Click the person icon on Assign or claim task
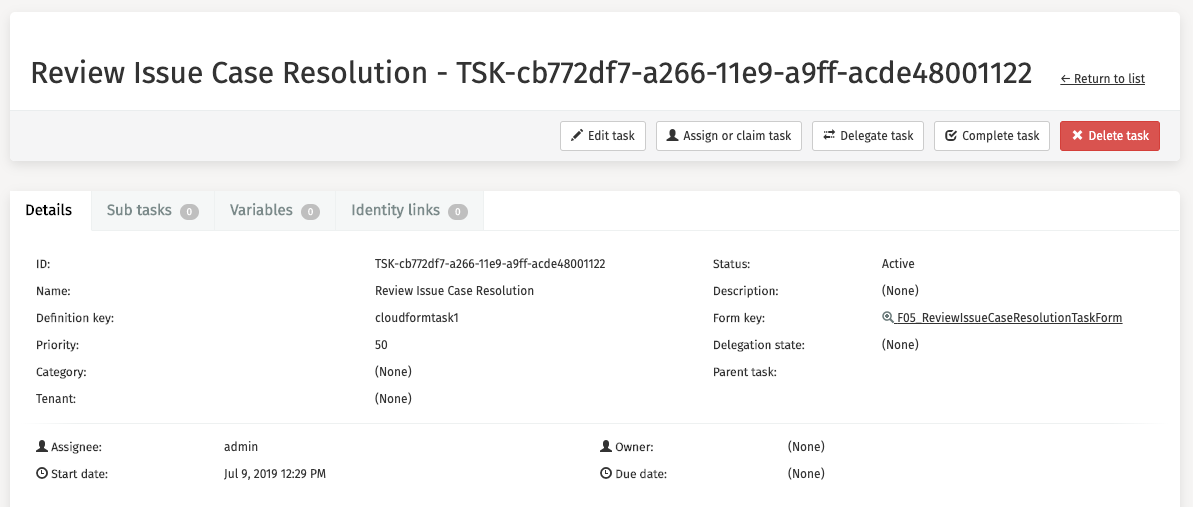The width and height of the screenshot is (1193, 507). pos(673,136)
